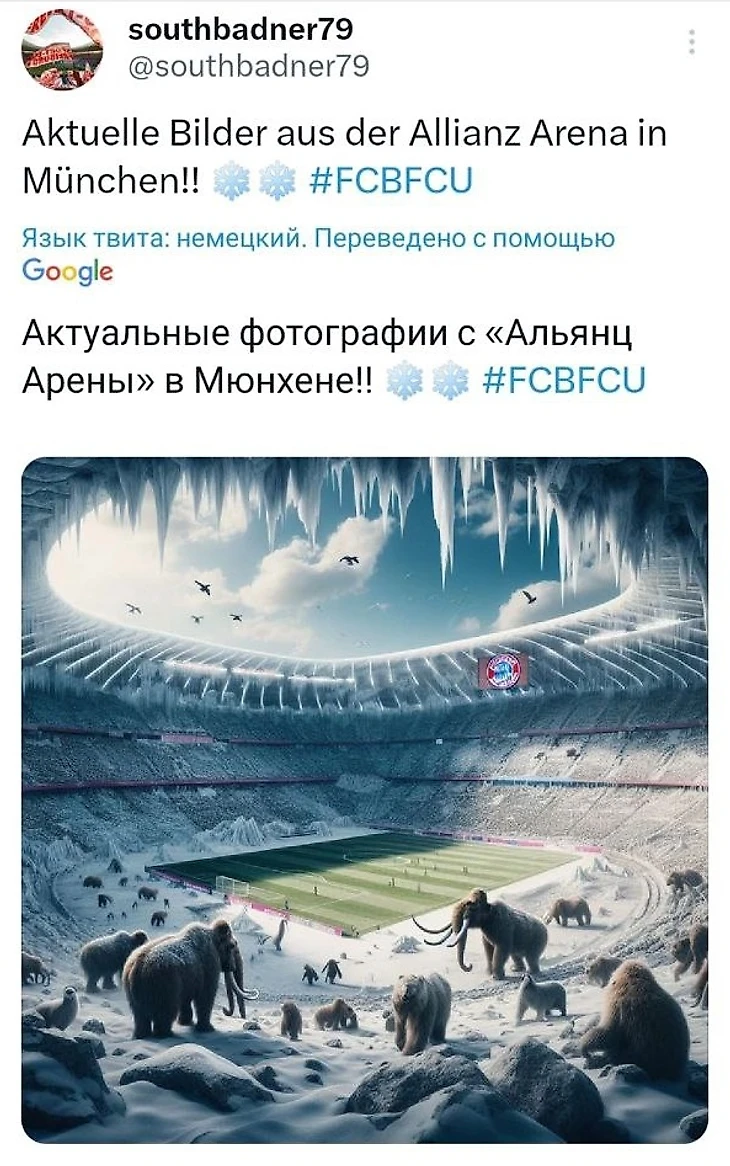Open the attached frozen stadium image
The width and height of the screenshot is (730, 1166).
point(365,799)
